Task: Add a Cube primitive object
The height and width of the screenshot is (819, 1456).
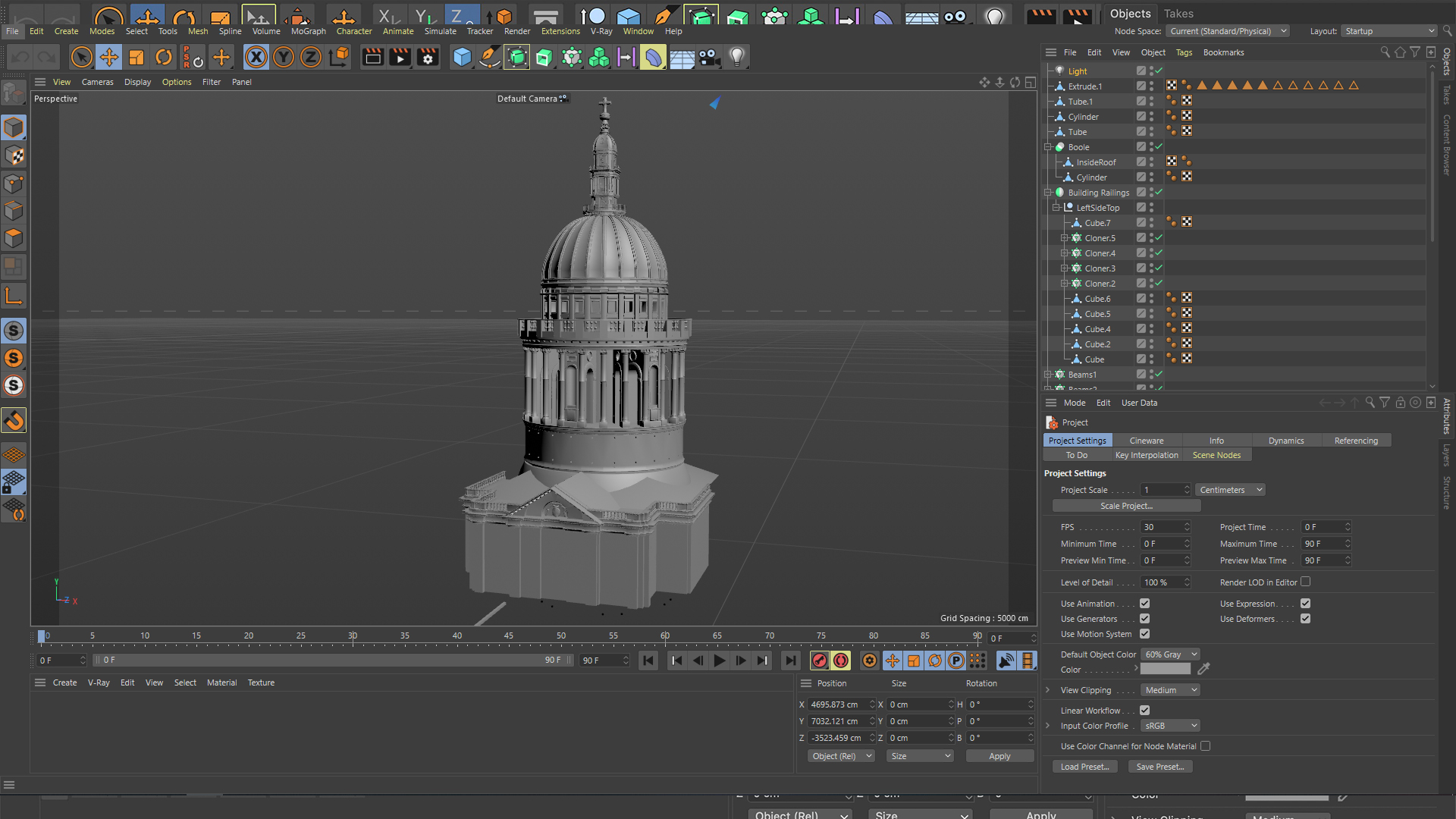Action: (x=462, y=57)
